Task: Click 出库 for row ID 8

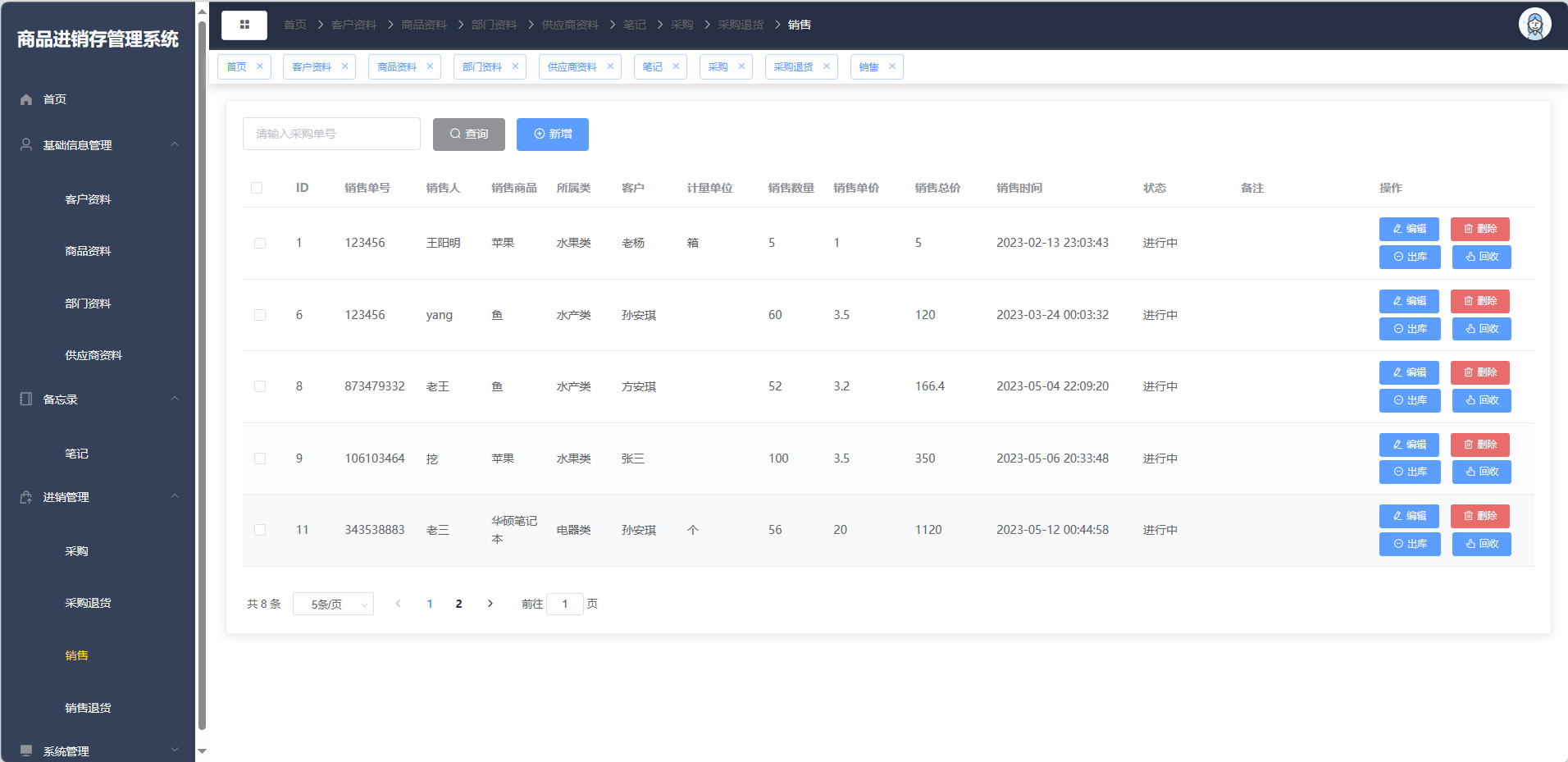Action: 1410,400
